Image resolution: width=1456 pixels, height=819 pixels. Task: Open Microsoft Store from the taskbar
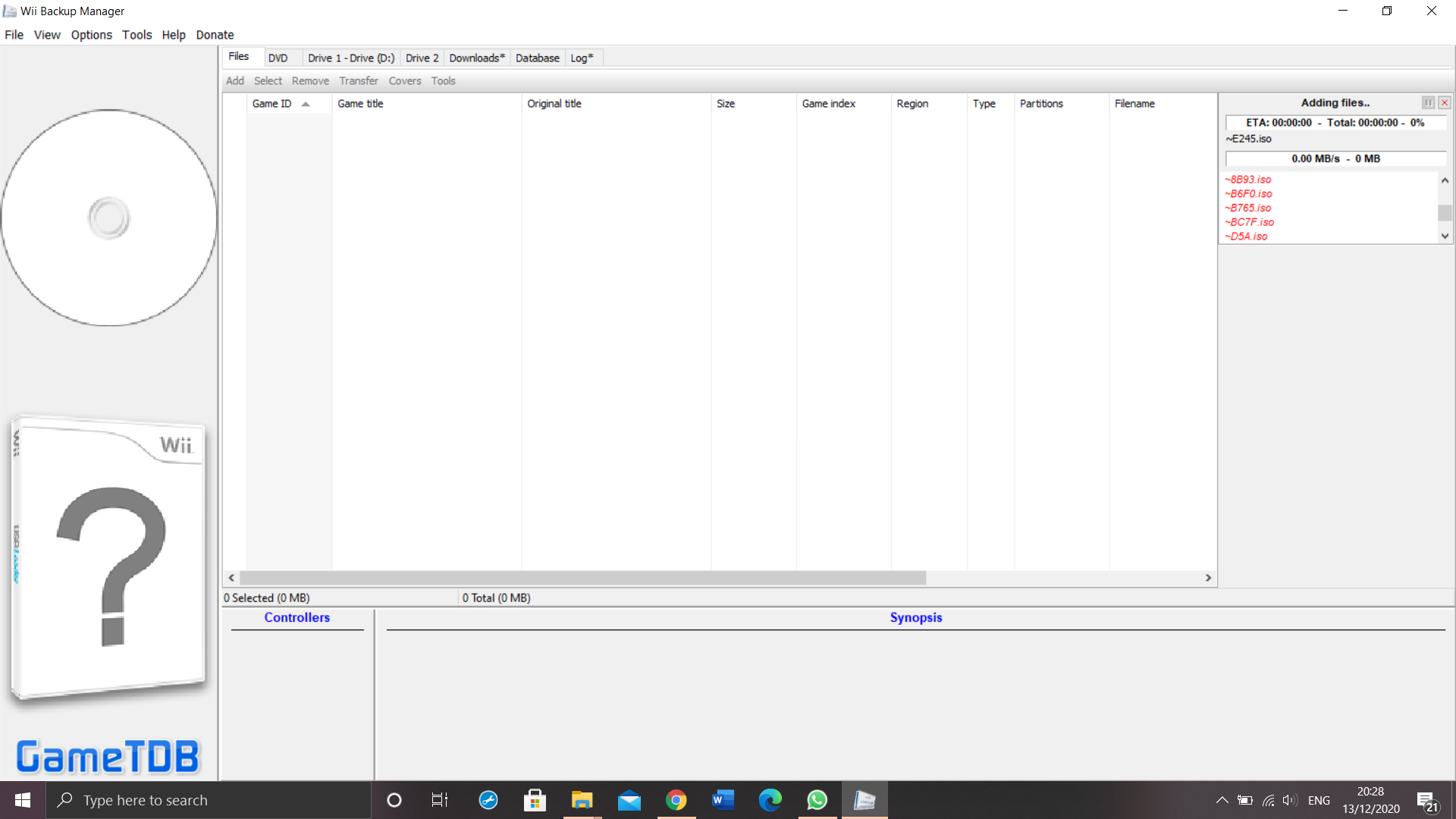(535, 800)
